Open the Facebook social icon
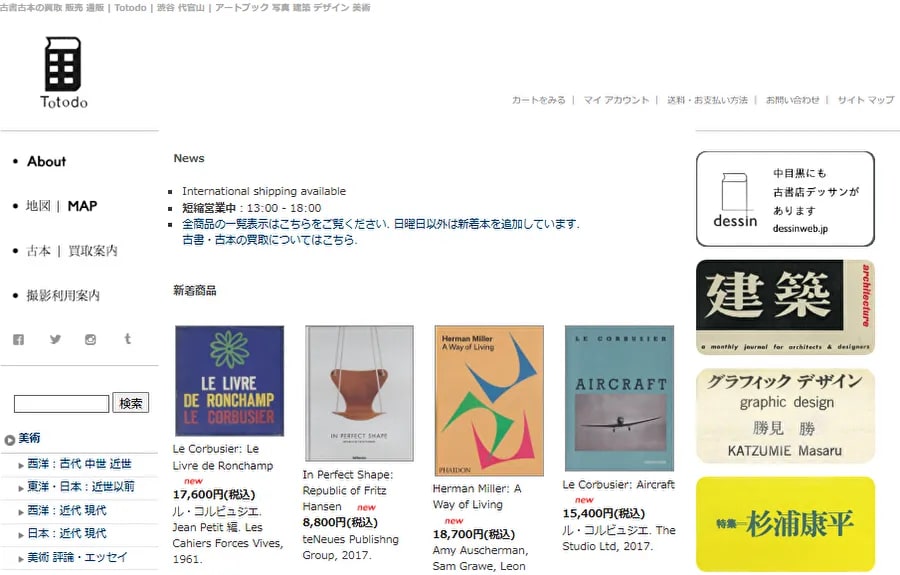This screenshot has width=900, height=575. [18, 339]
